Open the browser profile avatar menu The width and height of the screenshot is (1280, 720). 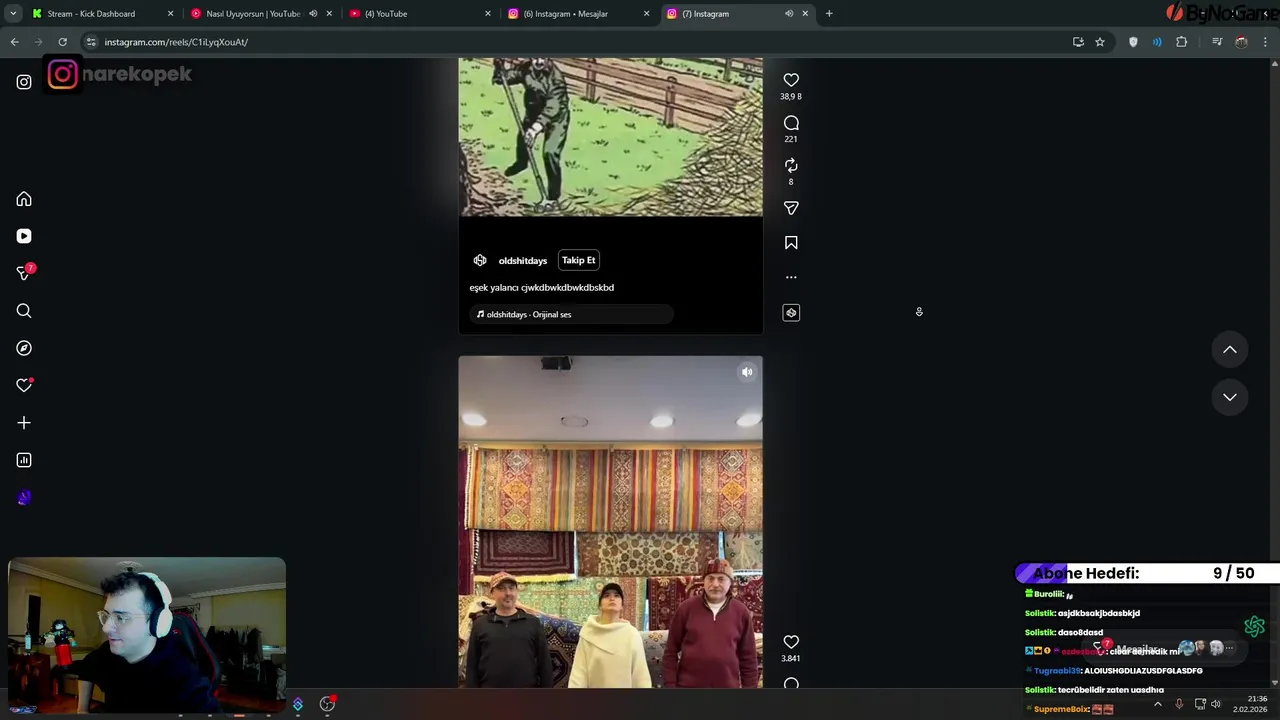[1241, 42]
